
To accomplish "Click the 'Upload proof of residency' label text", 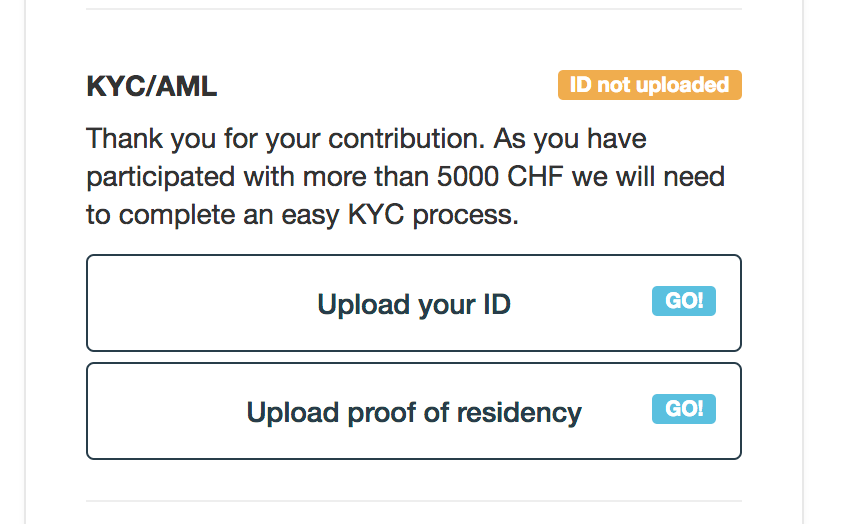I will 413,412.
